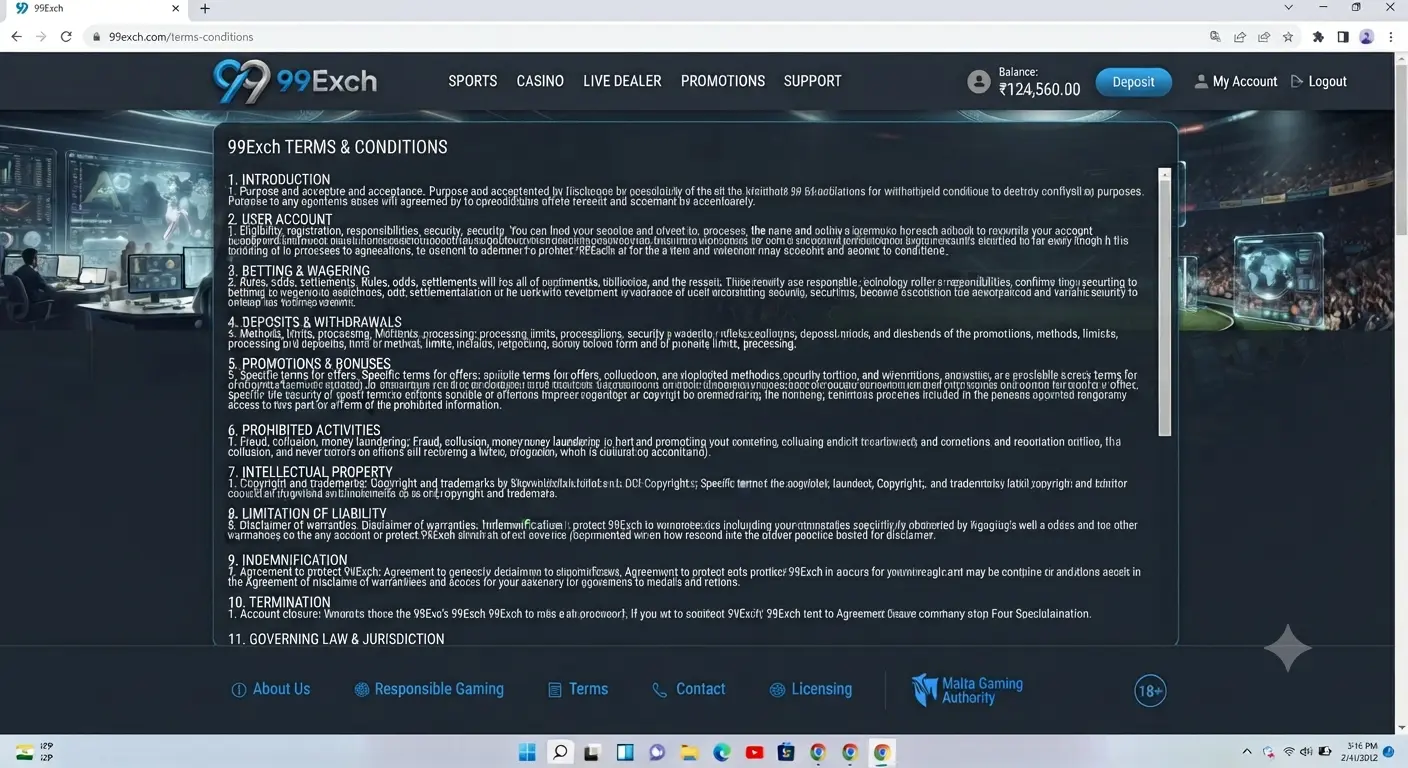Click the '2. USER ACCOUNT' heading
This screenshot has width=1408, height=768.
click(x=280, y=219)
